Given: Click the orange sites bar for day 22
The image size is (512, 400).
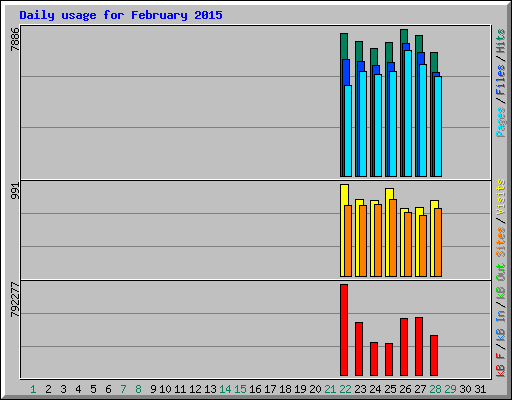Looking at the screenshot, I should click(348, 241).
